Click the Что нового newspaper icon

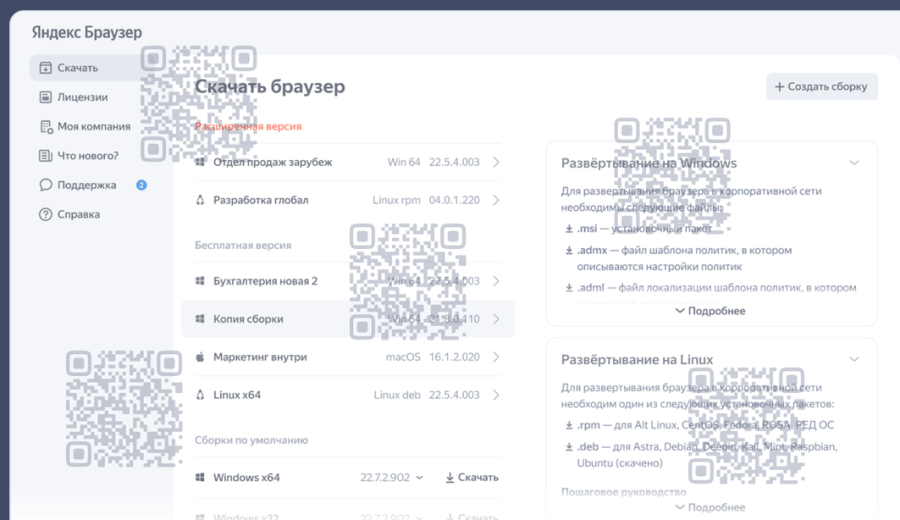click(x=45, y=156)
